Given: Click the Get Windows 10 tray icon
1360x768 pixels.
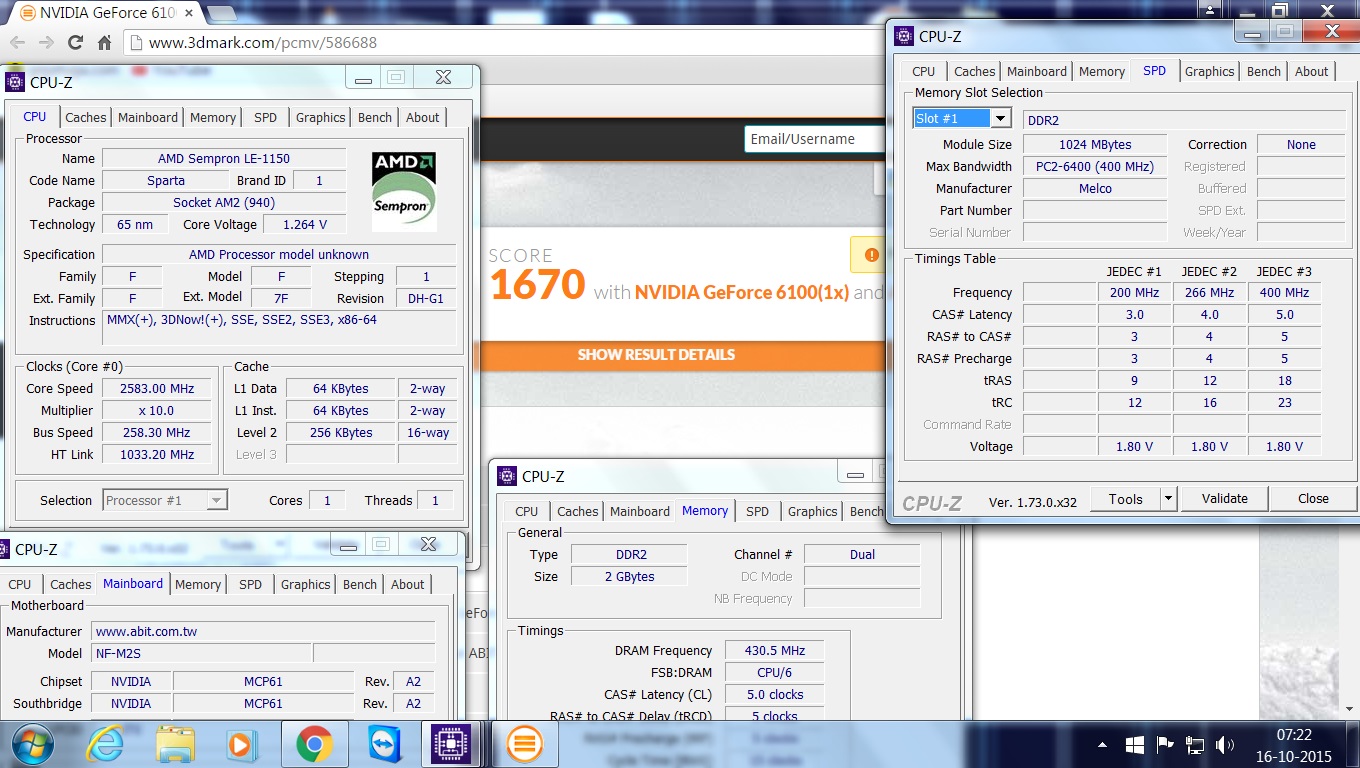Looking at the screenshot, I should (x=1134, y=745).
